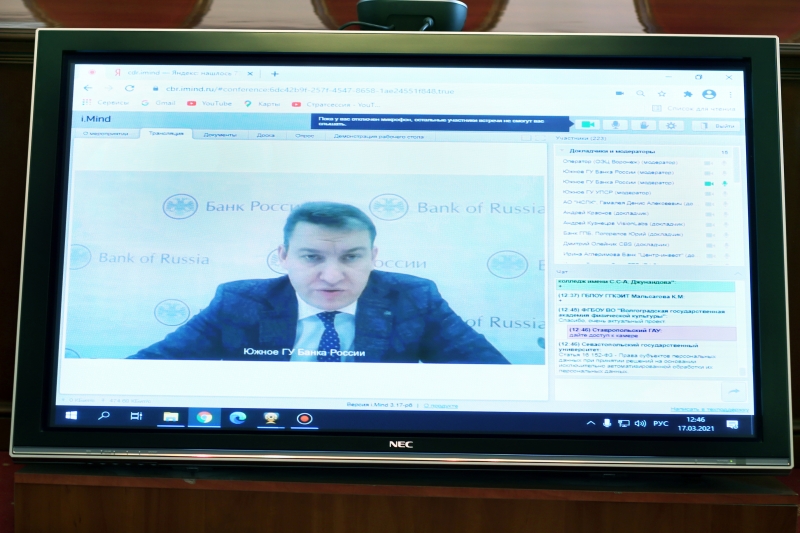Open a new browser tab with plus
Screen dimensions: 800x533
274,74
